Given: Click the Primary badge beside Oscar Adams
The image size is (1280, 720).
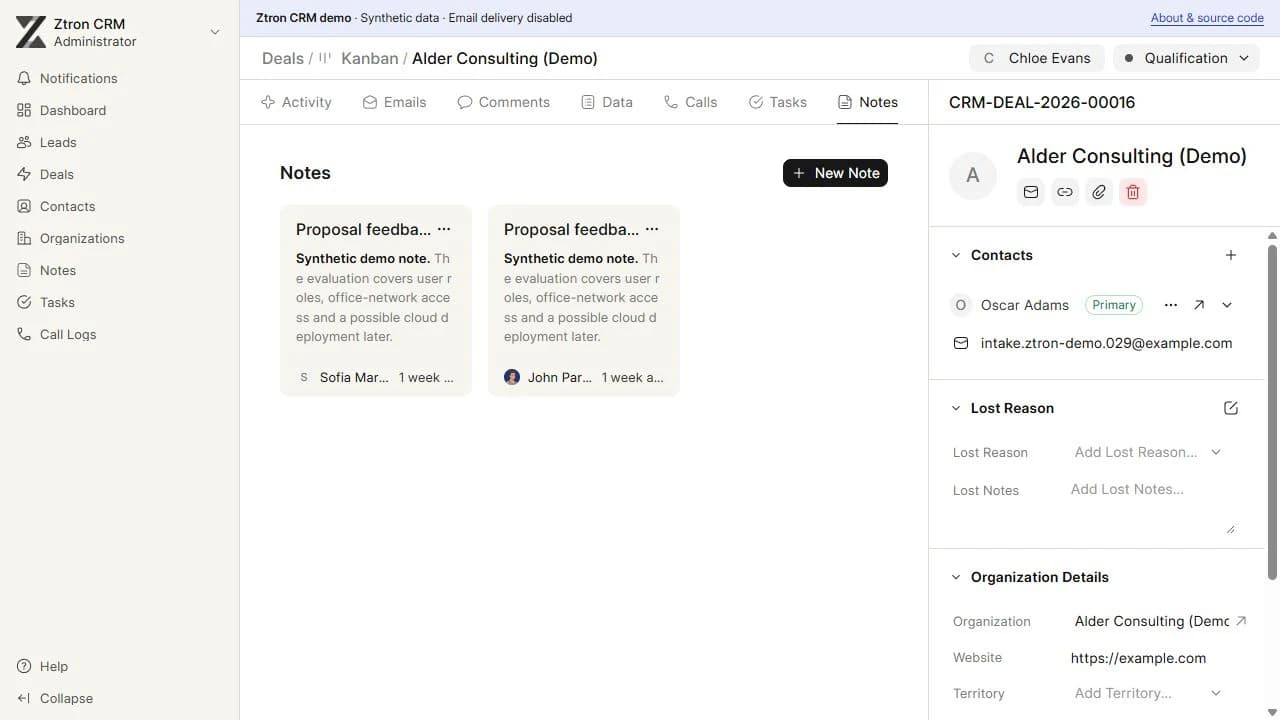Looking at the screenshot, I should pyautogui.click(x=1114, y=305).
